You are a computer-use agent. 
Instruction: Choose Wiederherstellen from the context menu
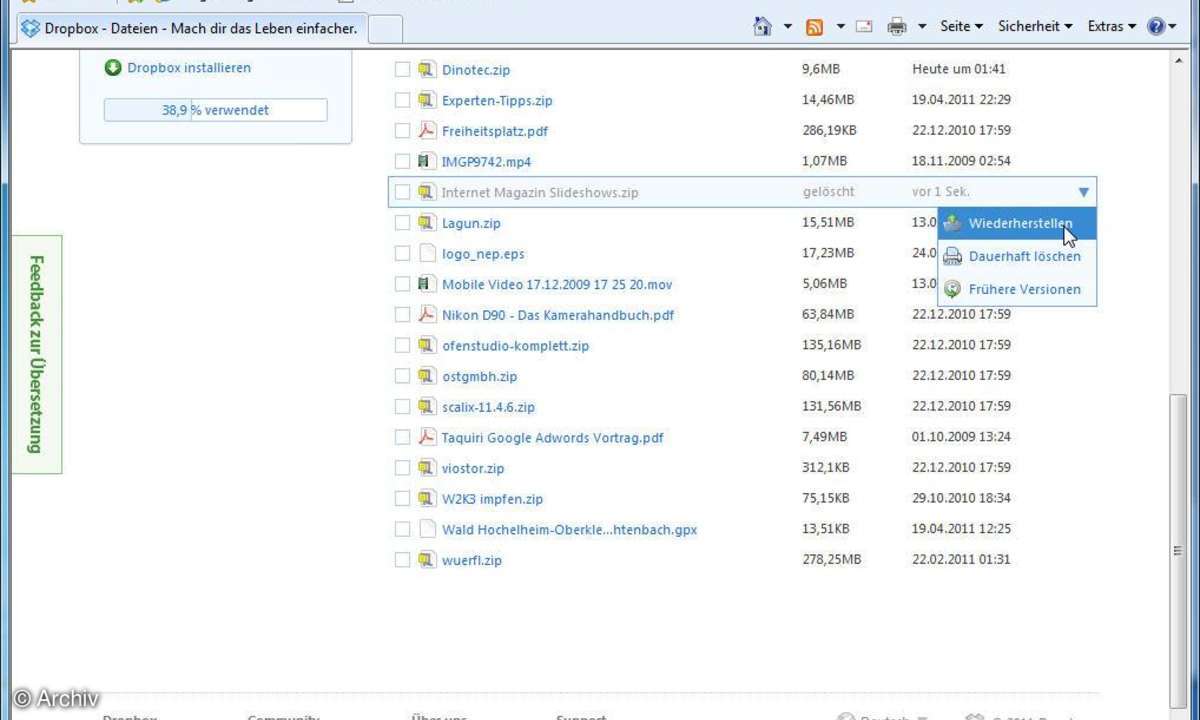pyautogui.click(x=1017, y=224)
